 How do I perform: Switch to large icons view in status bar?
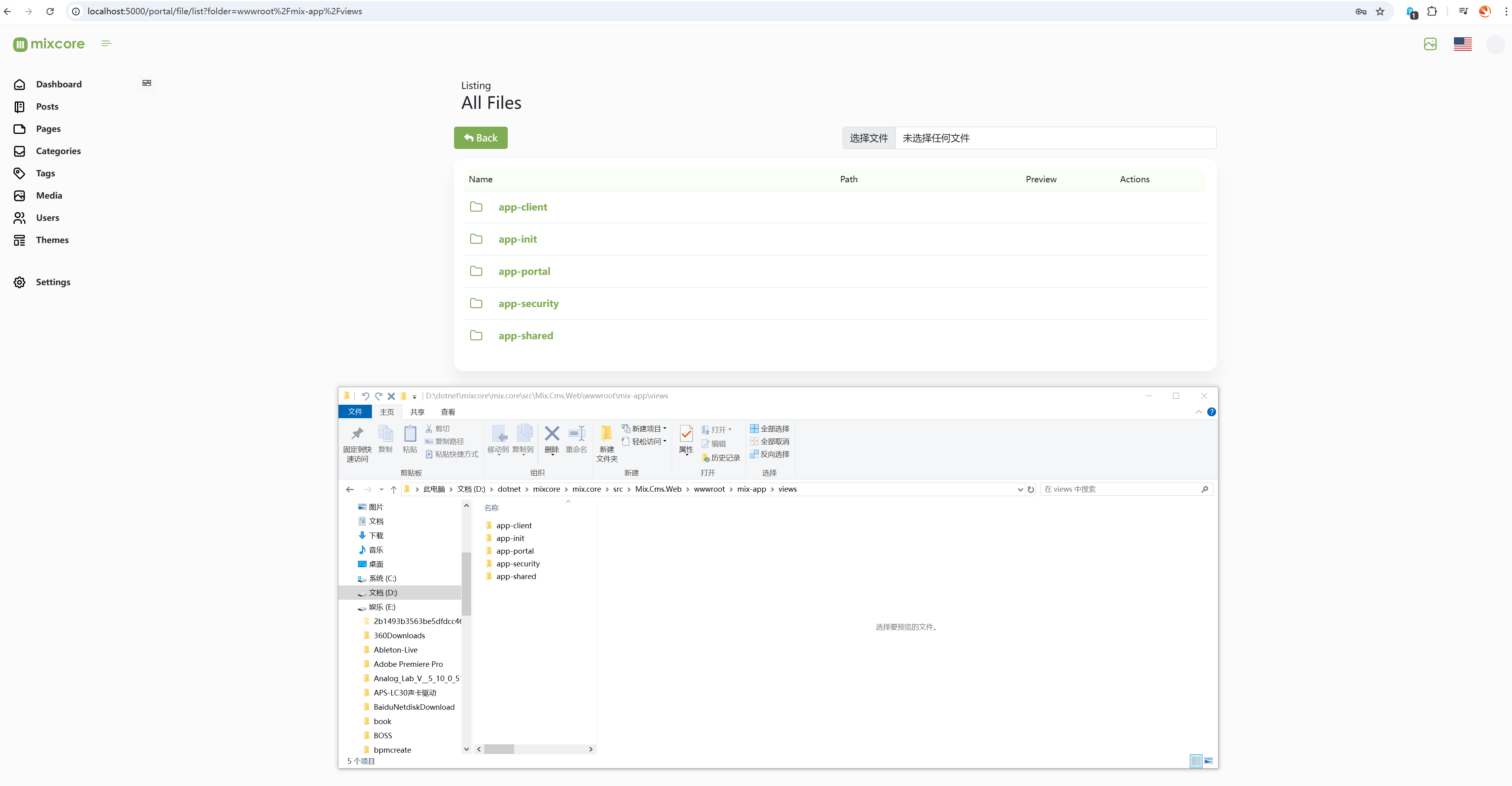[x=1208, y=761]
